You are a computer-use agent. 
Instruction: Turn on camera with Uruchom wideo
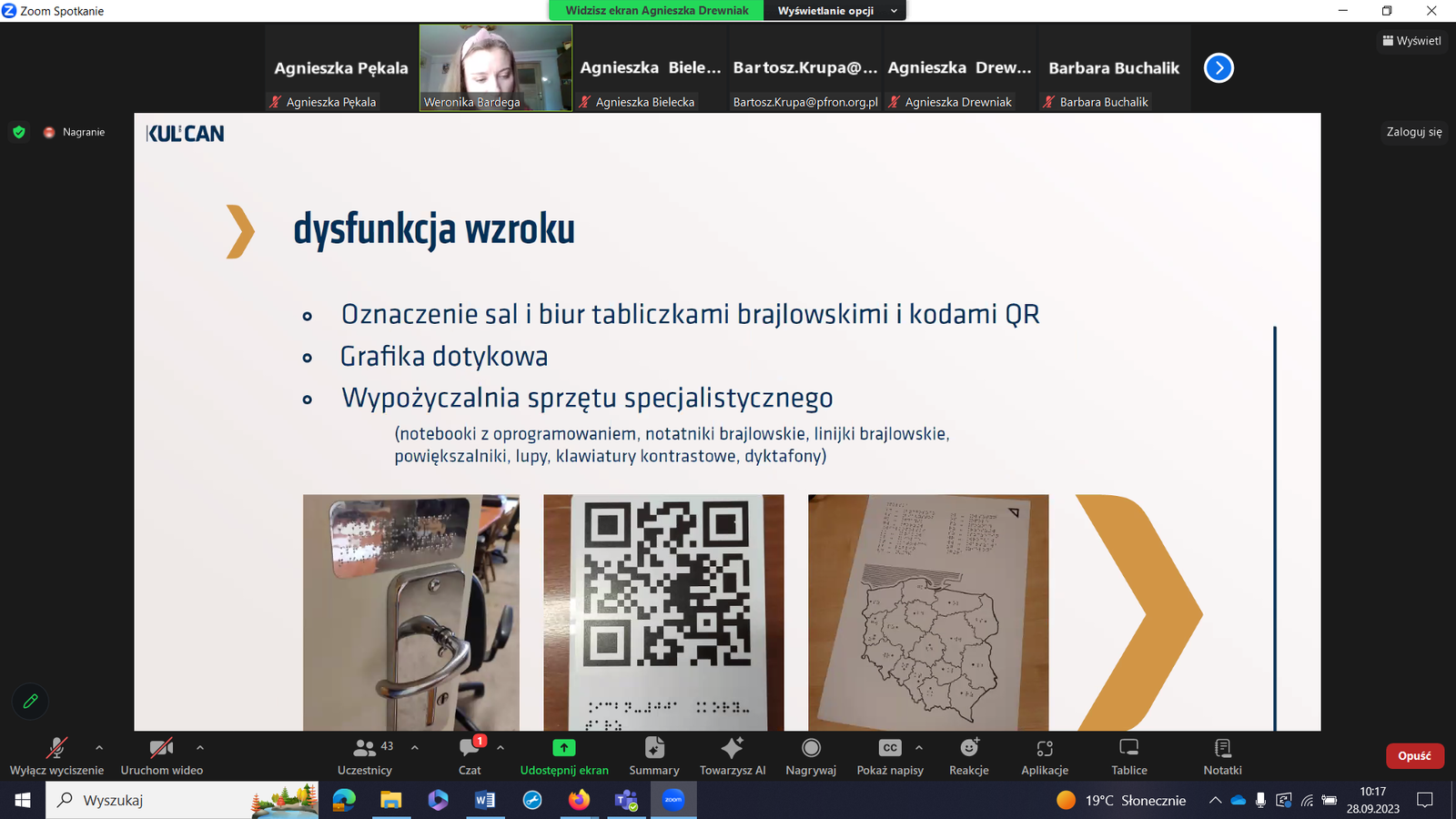click(x=162, y=755)
